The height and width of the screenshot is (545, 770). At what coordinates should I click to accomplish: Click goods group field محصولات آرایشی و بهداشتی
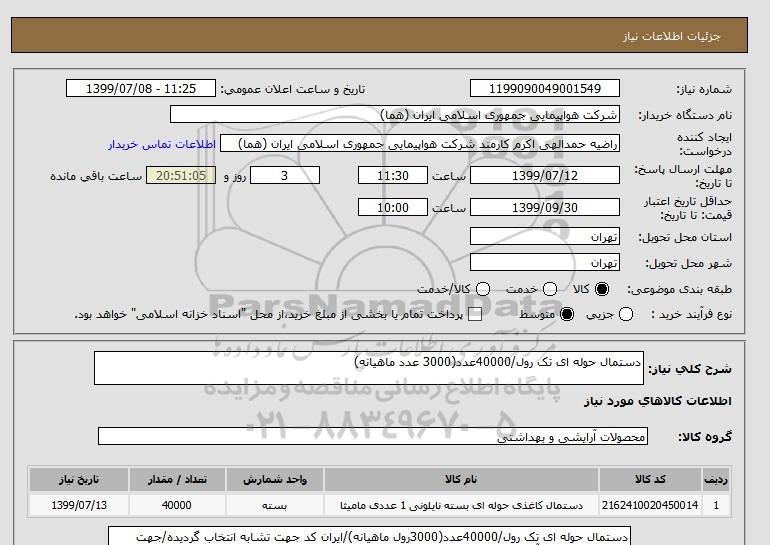[x=373, y=436]
